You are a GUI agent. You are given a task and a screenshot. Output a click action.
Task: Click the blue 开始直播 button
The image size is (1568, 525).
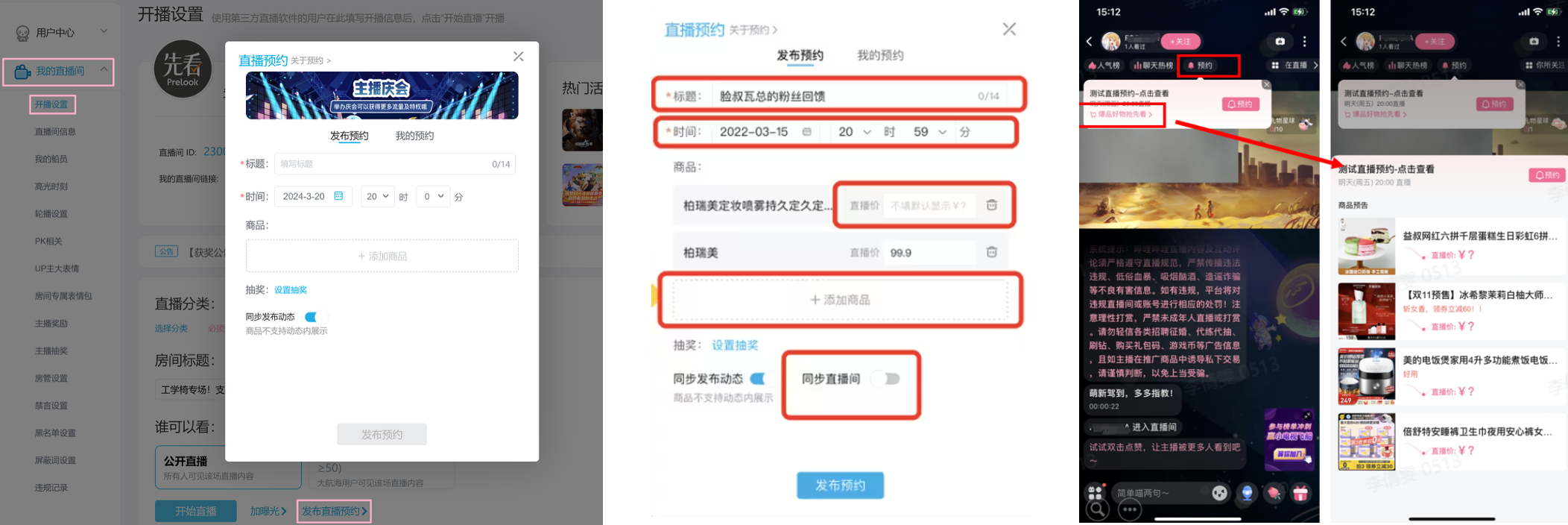(195, 511)
